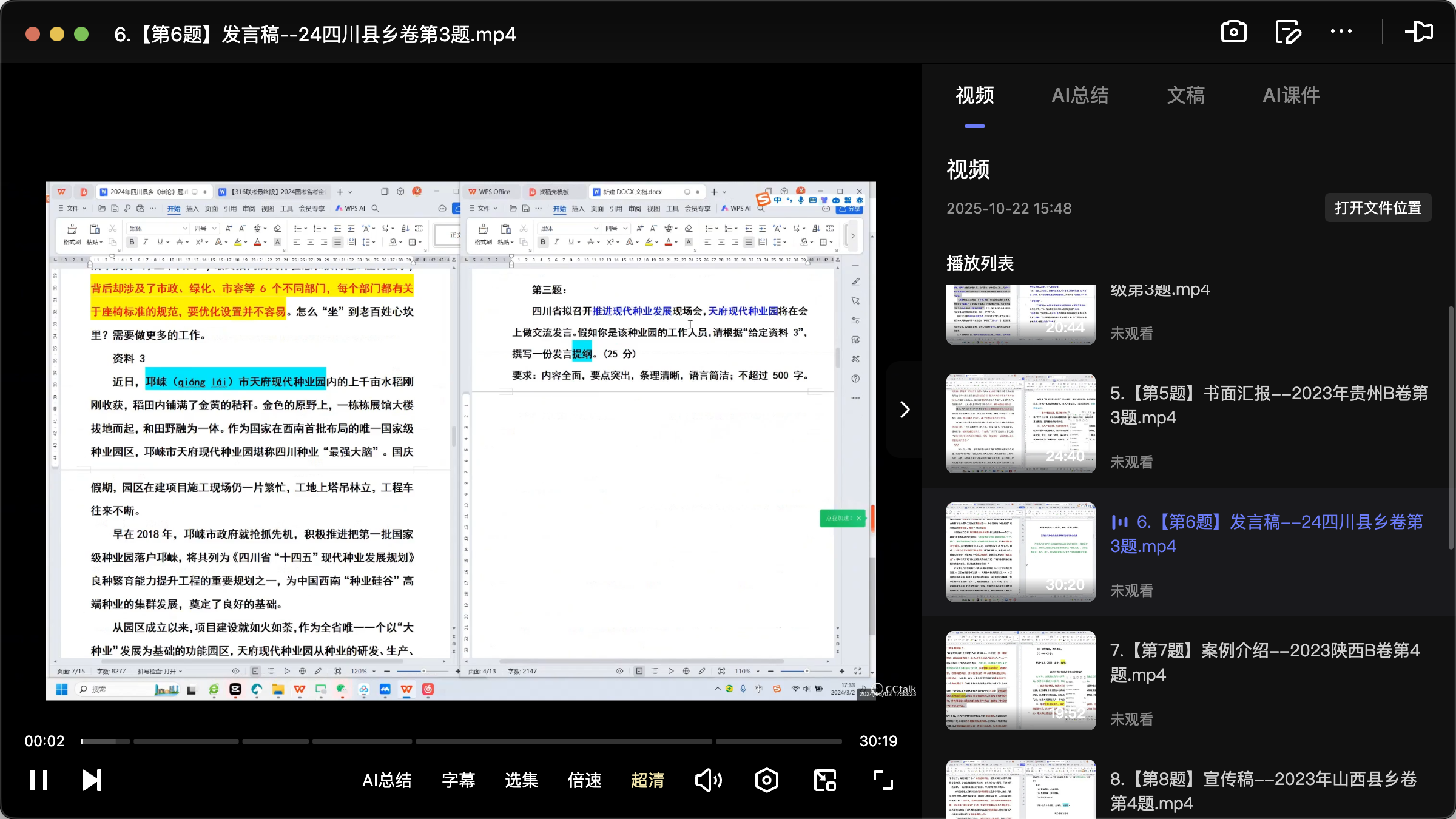Collapse the sidebar with the chevron arrow
The height and width of the screenshot is (819, 1456).
click(905, 409)
